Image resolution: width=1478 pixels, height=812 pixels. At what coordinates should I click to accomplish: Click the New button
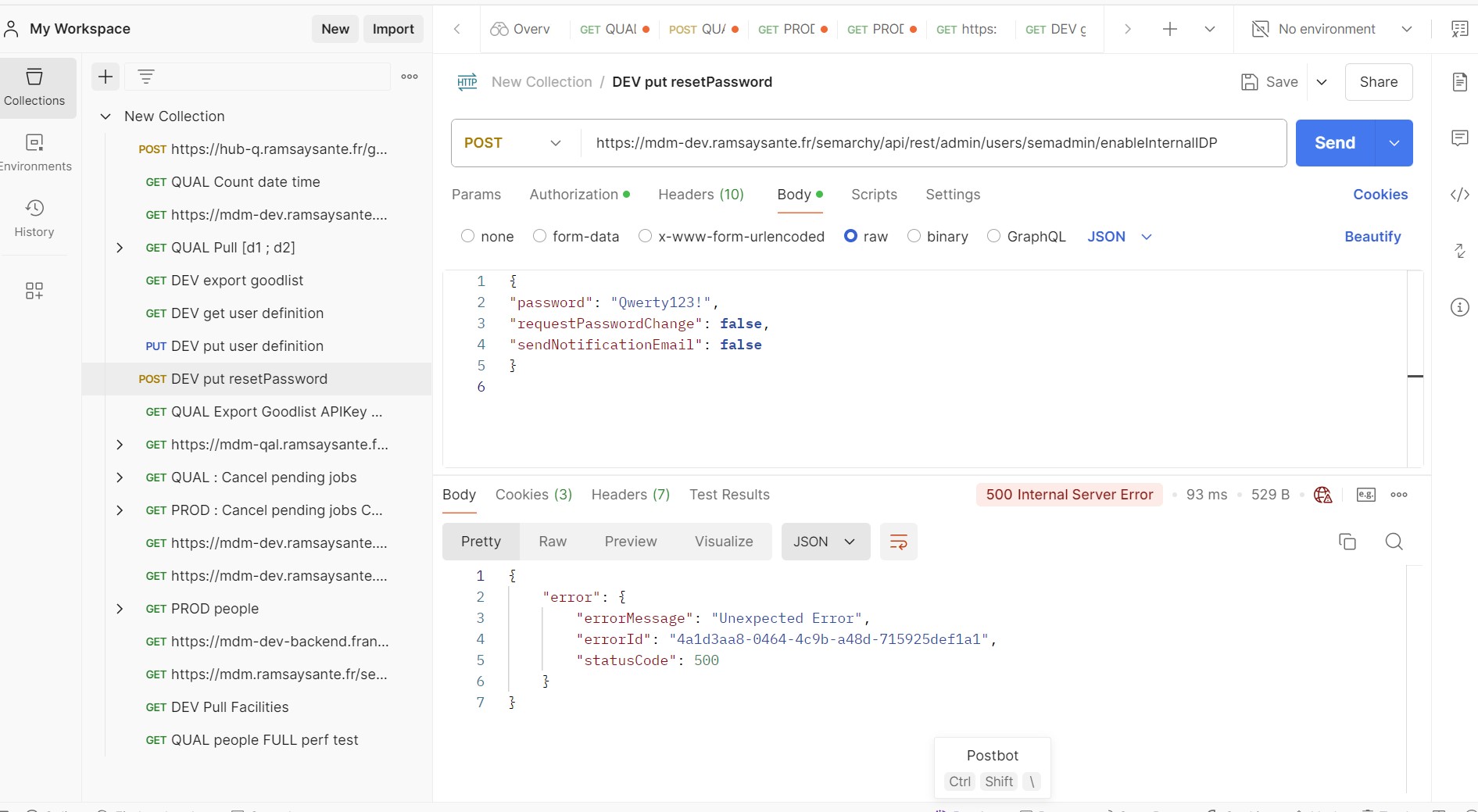click(335, 29)
